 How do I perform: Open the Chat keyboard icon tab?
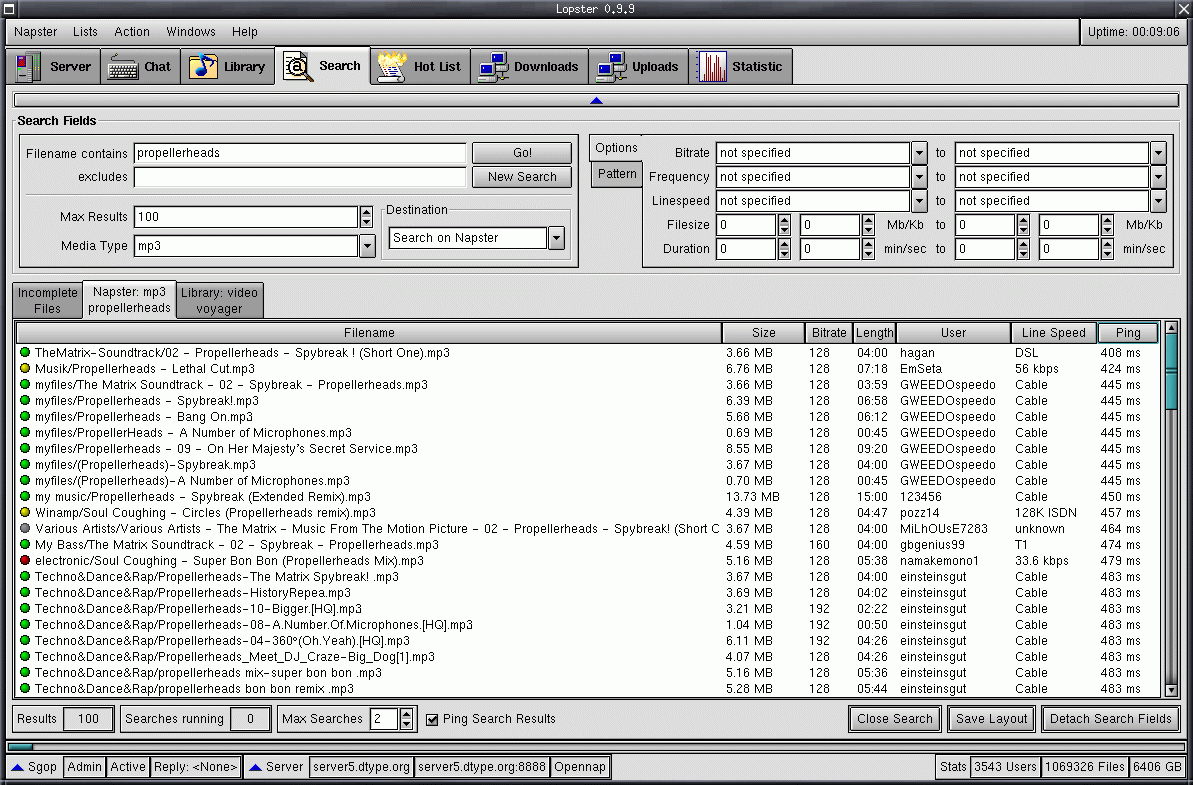123,67
